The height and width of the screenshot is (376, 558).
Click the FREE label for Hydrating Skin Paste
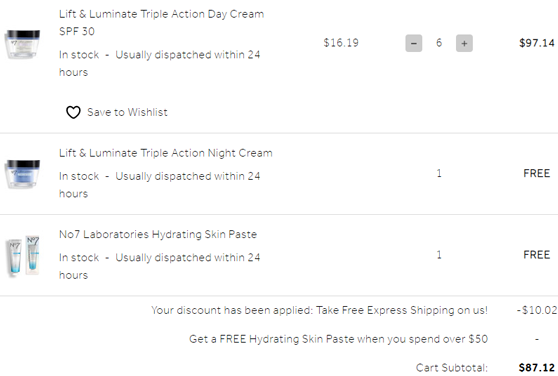click(x=537, y=255)
